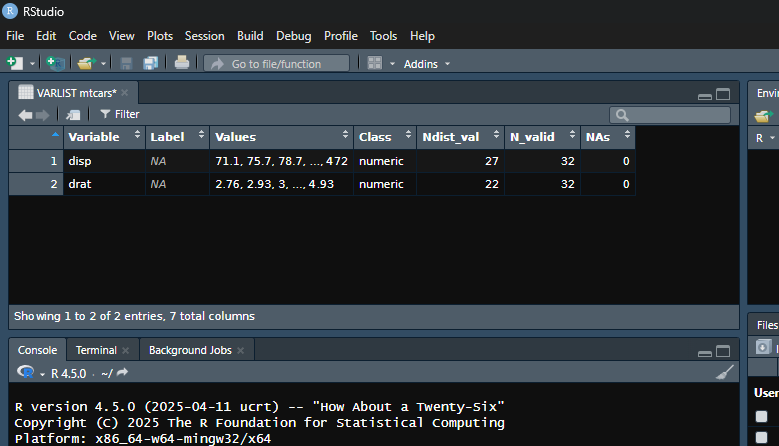The width and height of the screenshot is (779, 446).
Task: Click the Show in new window icon
Action: [73, 115]
